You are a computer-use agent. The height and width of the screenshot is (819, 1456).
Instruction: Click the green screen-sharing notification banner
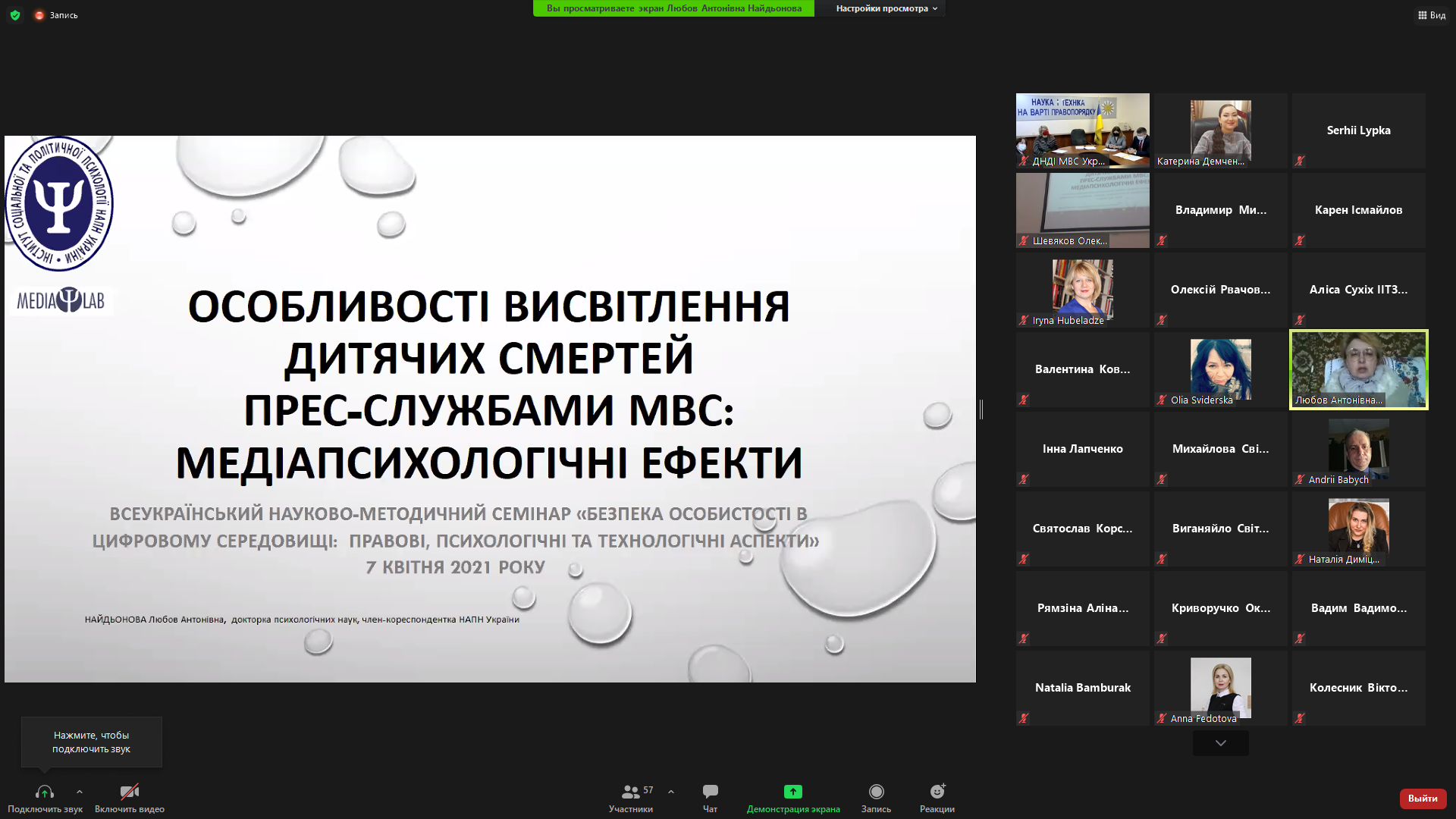(673, 8)
